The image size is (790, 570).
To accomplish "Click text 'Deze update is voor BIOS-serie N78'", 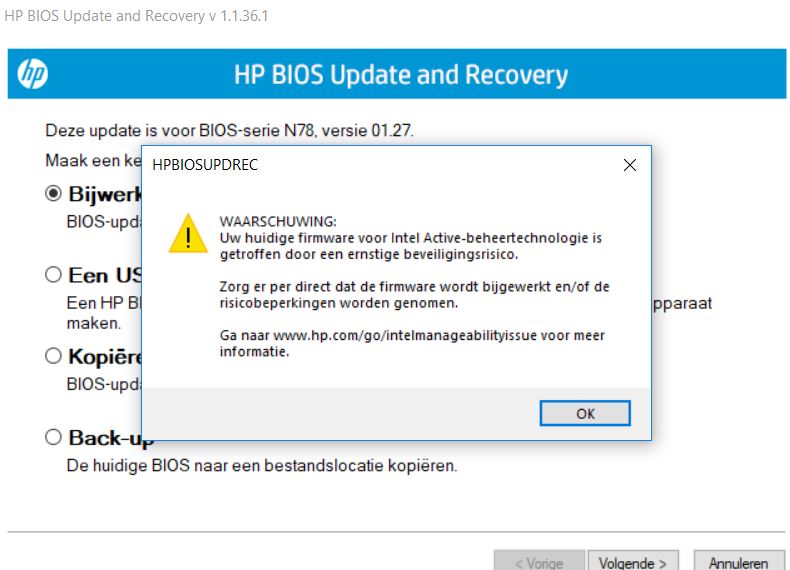I will click(181, 131).
